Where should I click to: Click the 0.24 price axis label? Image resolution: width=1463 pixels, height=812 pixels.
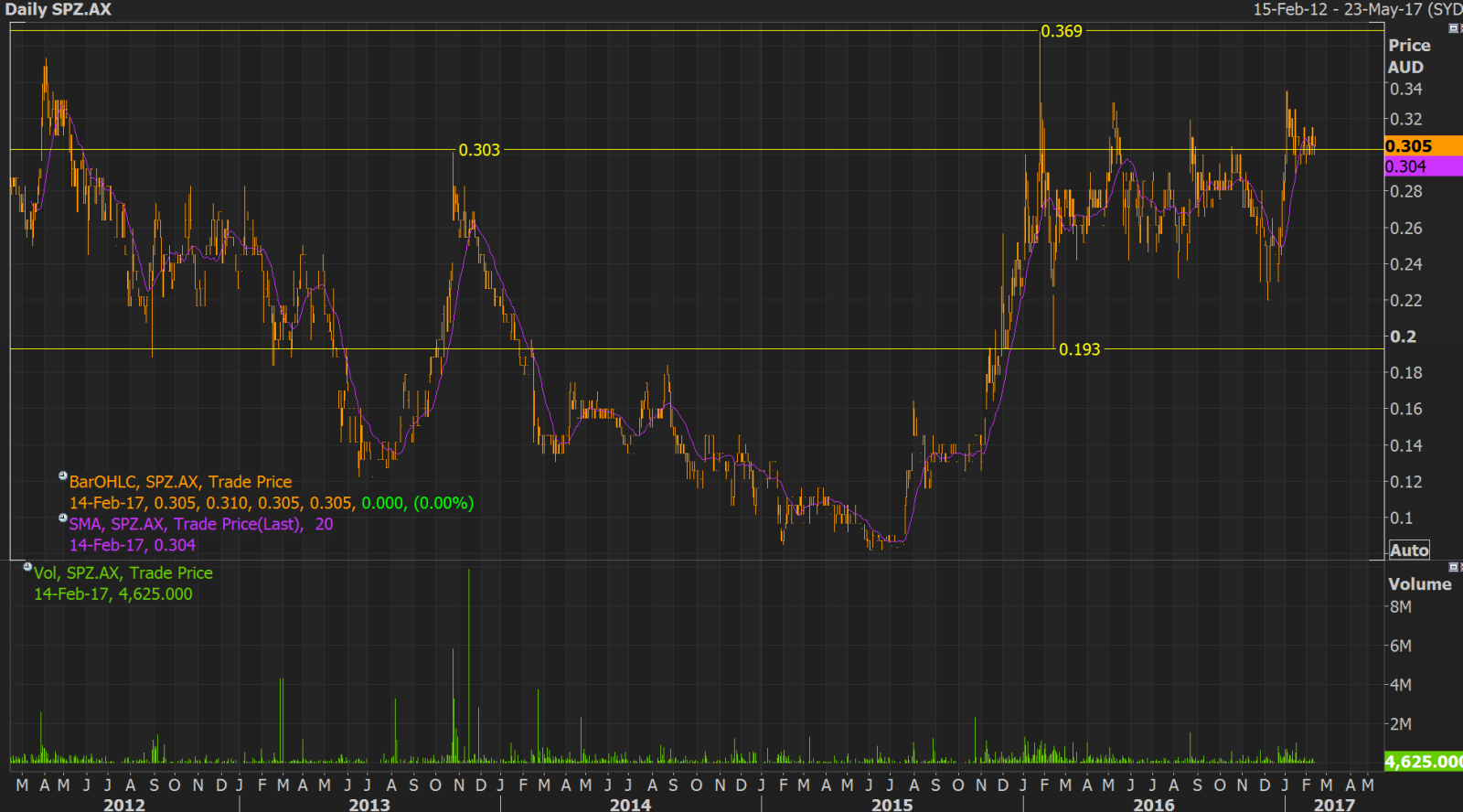click(x=1406, y=264)
